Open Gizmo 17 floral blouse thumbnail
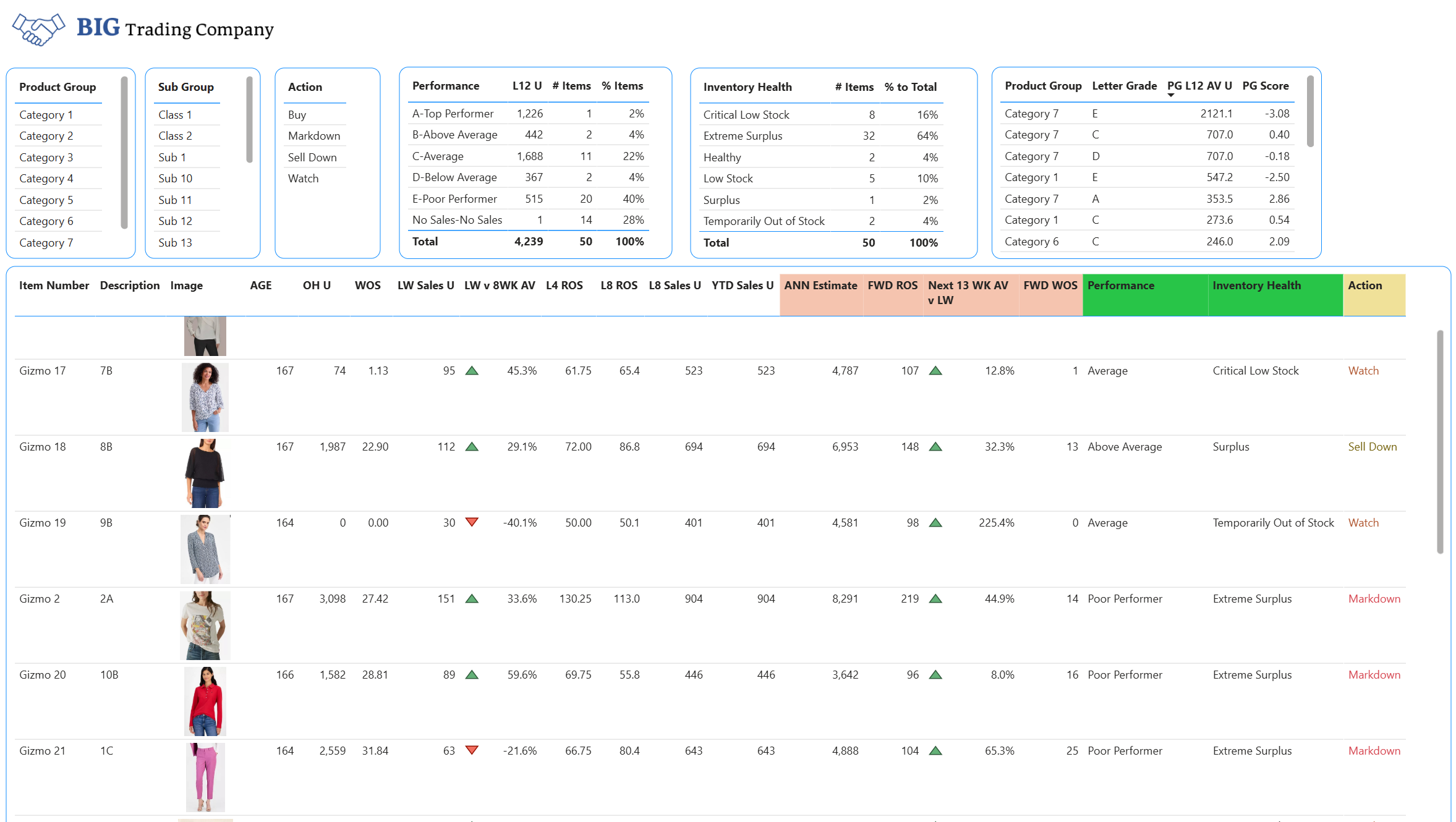The image size is (1456, 822). tap(205, 397)
